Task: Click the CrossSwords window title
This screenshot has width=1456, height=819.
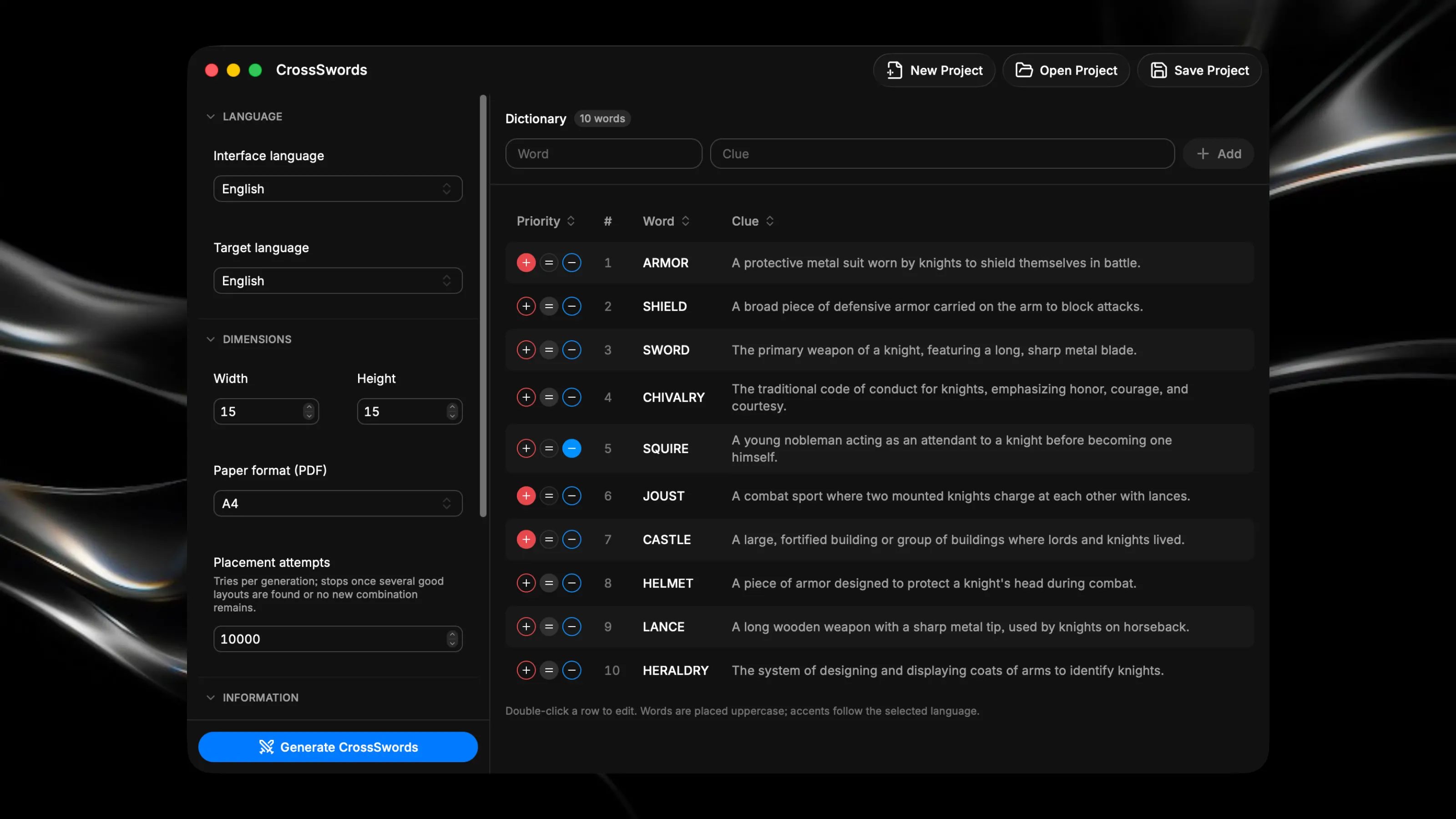Action: coord(322,70)
